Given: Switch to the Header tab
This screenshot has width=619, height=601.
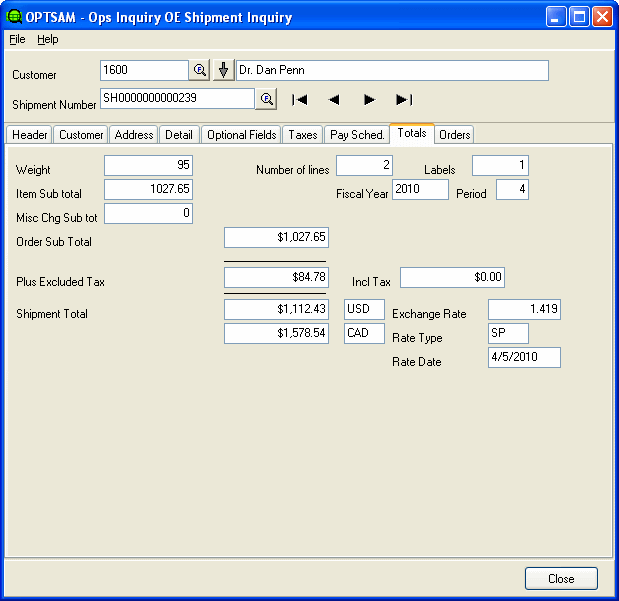Looking at the screenshot, I should click(x=29, y=135).
